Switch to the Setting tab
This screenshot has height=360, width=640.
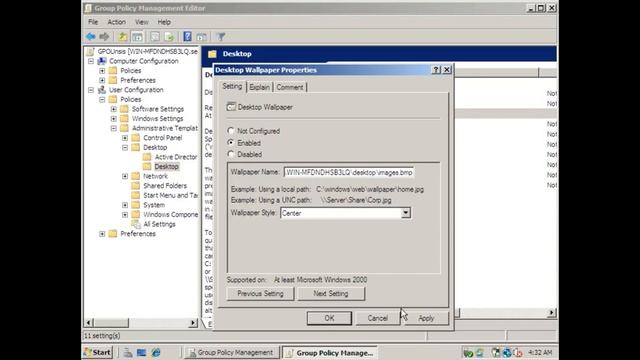[x=232, y=87]
